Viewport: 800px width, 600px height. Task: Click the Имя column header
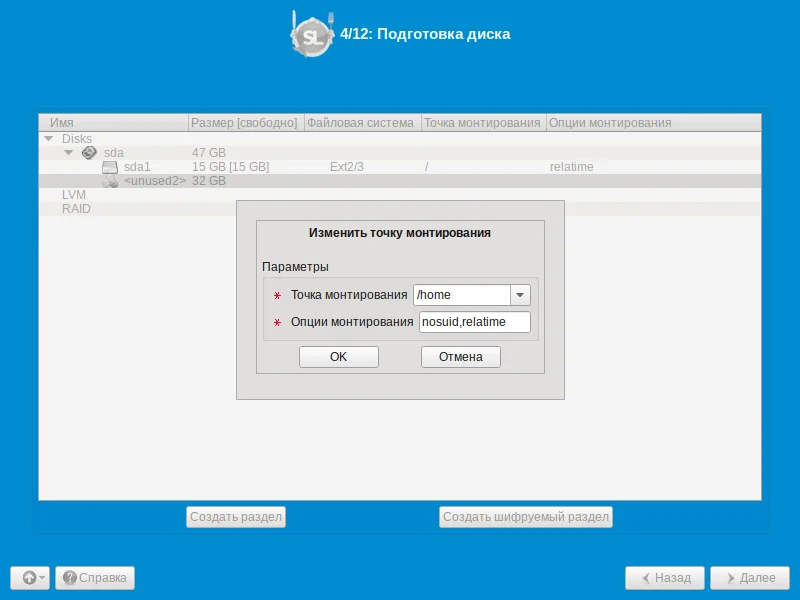113,123
